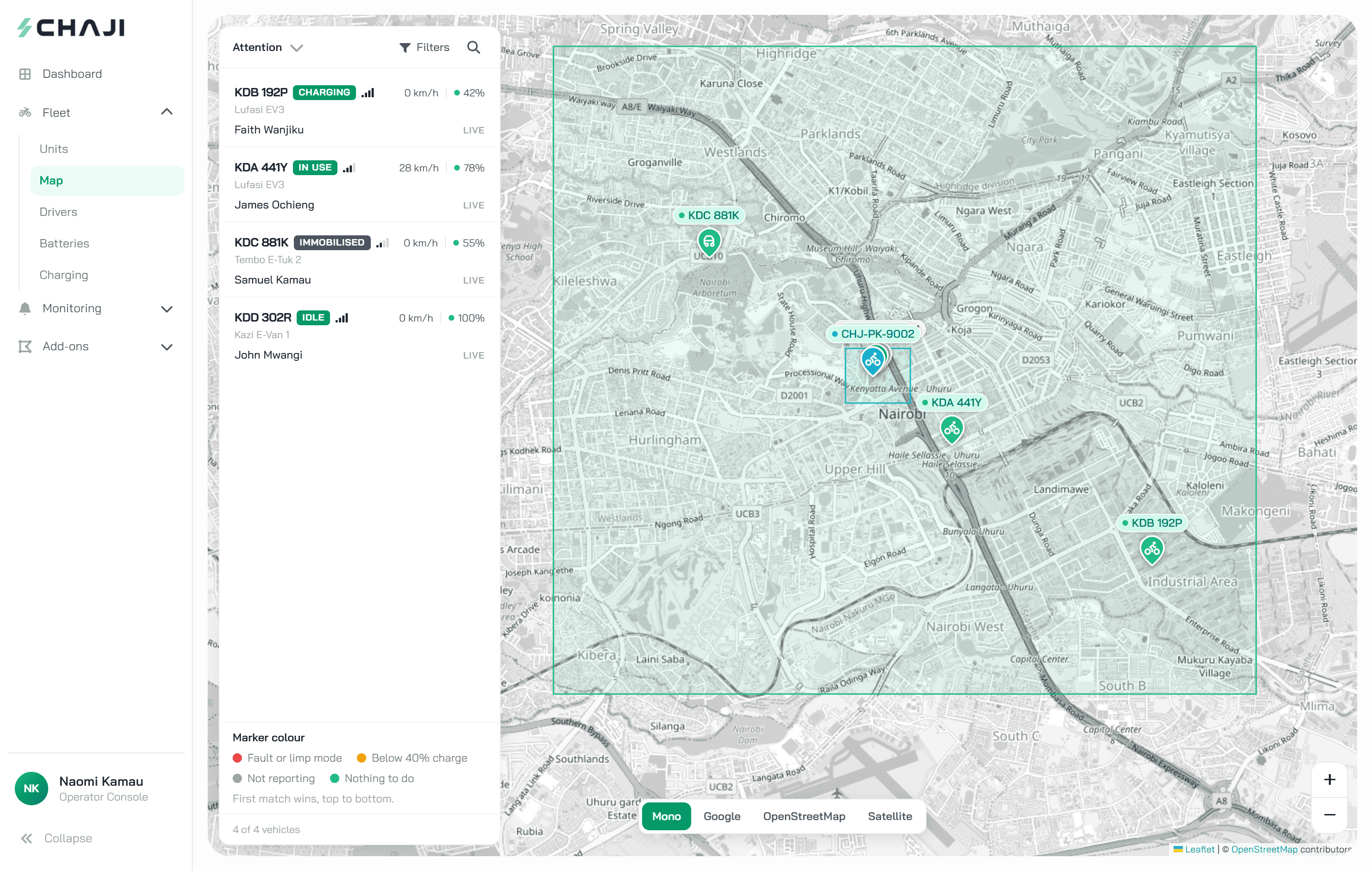Expand the Add-ons section chevron

click(x=166, y=347)
